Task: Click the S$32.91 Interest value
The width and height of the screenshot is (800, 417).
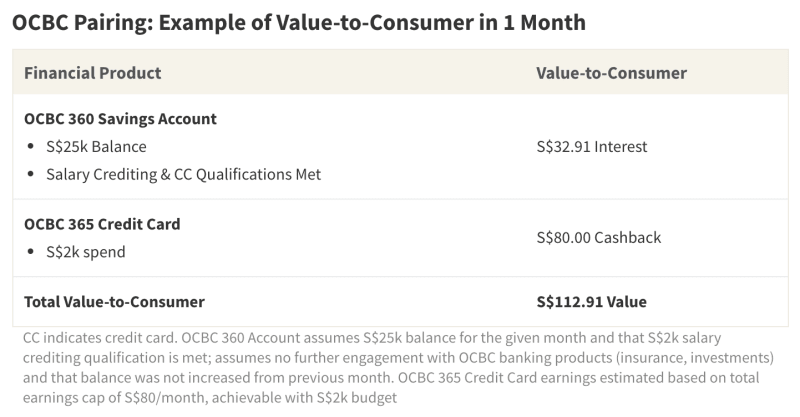Action: pos(592,146)
